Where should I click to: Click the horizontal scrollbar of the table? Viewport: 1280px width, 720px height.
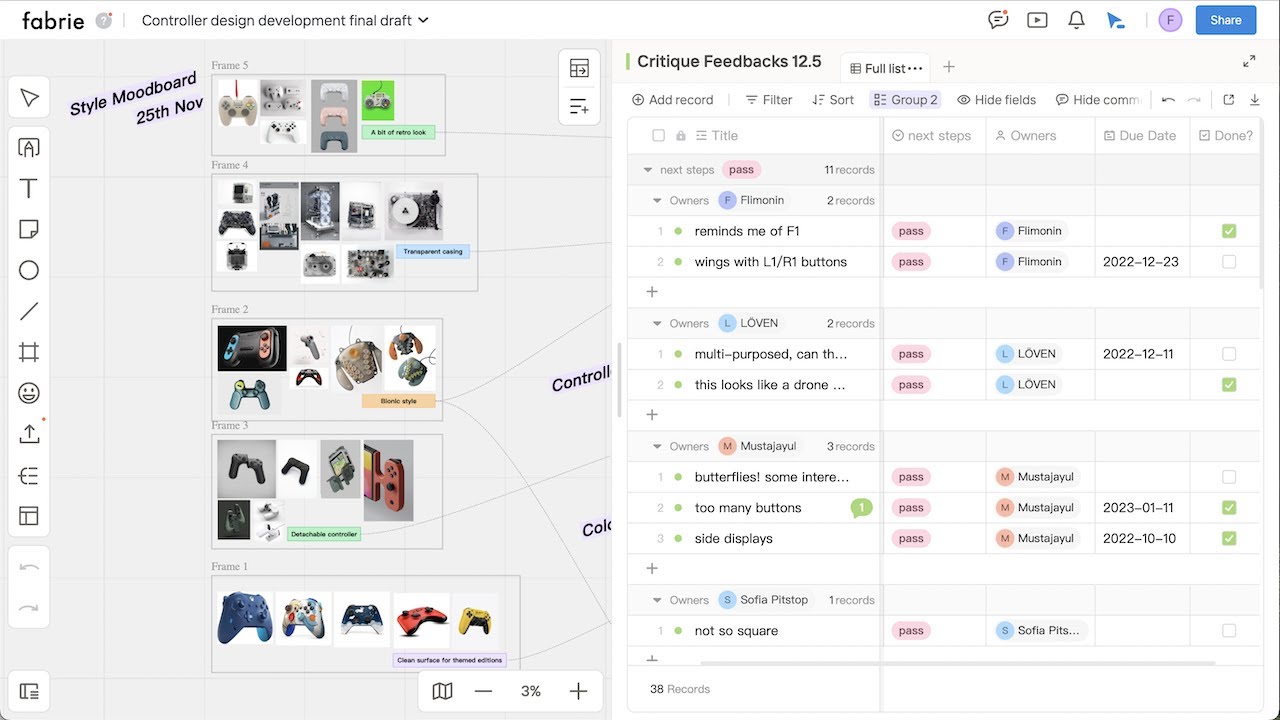(957, 663)
